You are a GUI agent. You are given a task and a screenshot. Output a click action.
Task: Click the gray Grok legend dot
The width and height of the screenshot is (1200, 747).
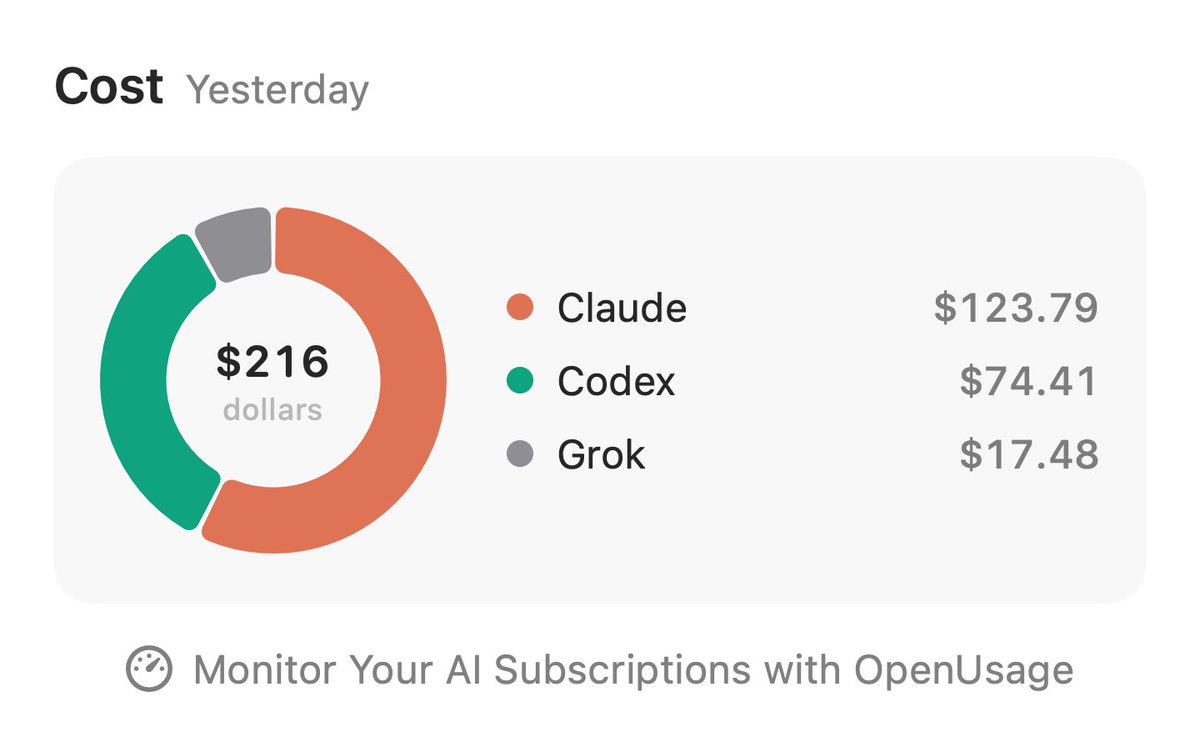[x=520, y=455]
